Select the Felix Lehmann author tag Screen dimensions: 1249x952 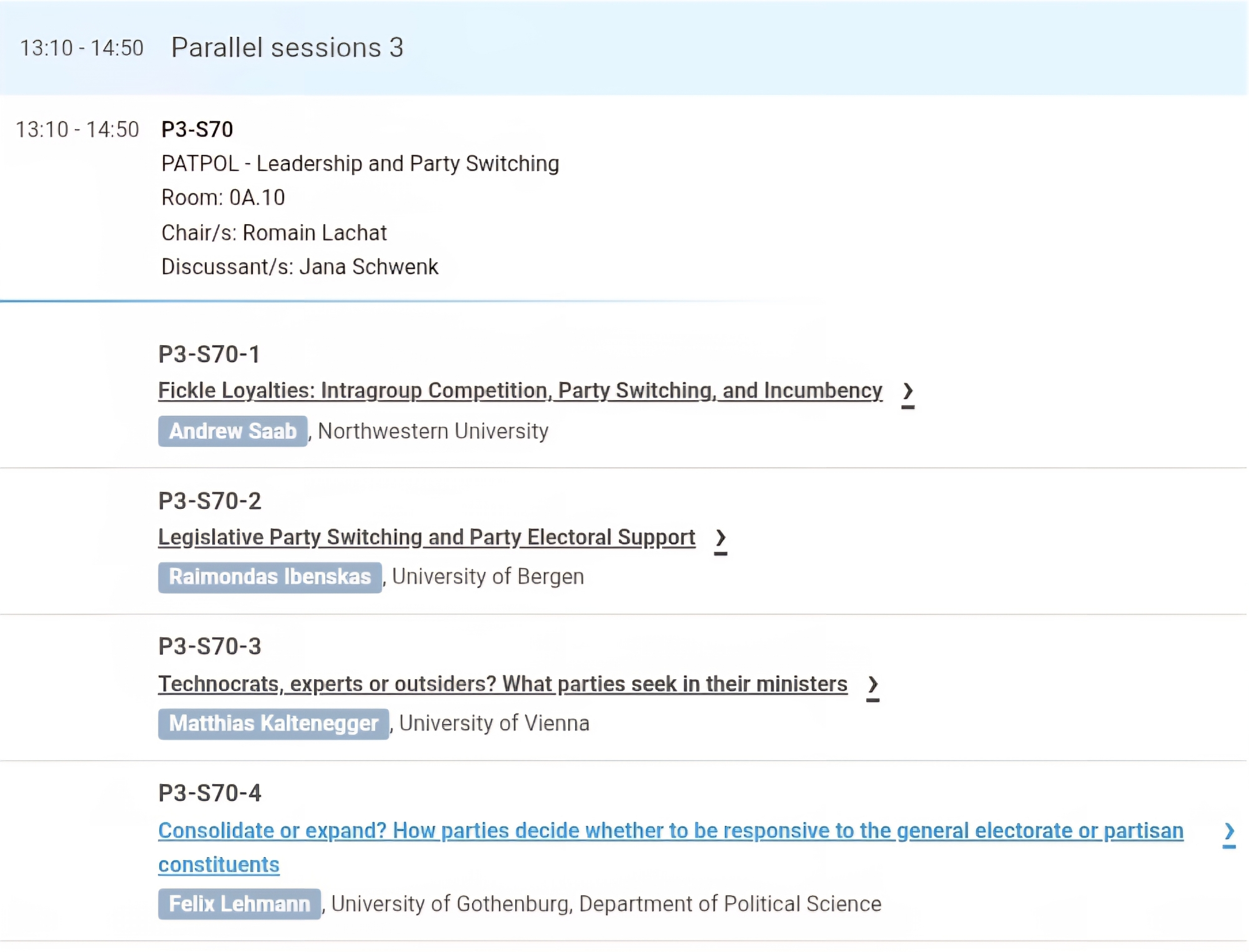[239, 904]
